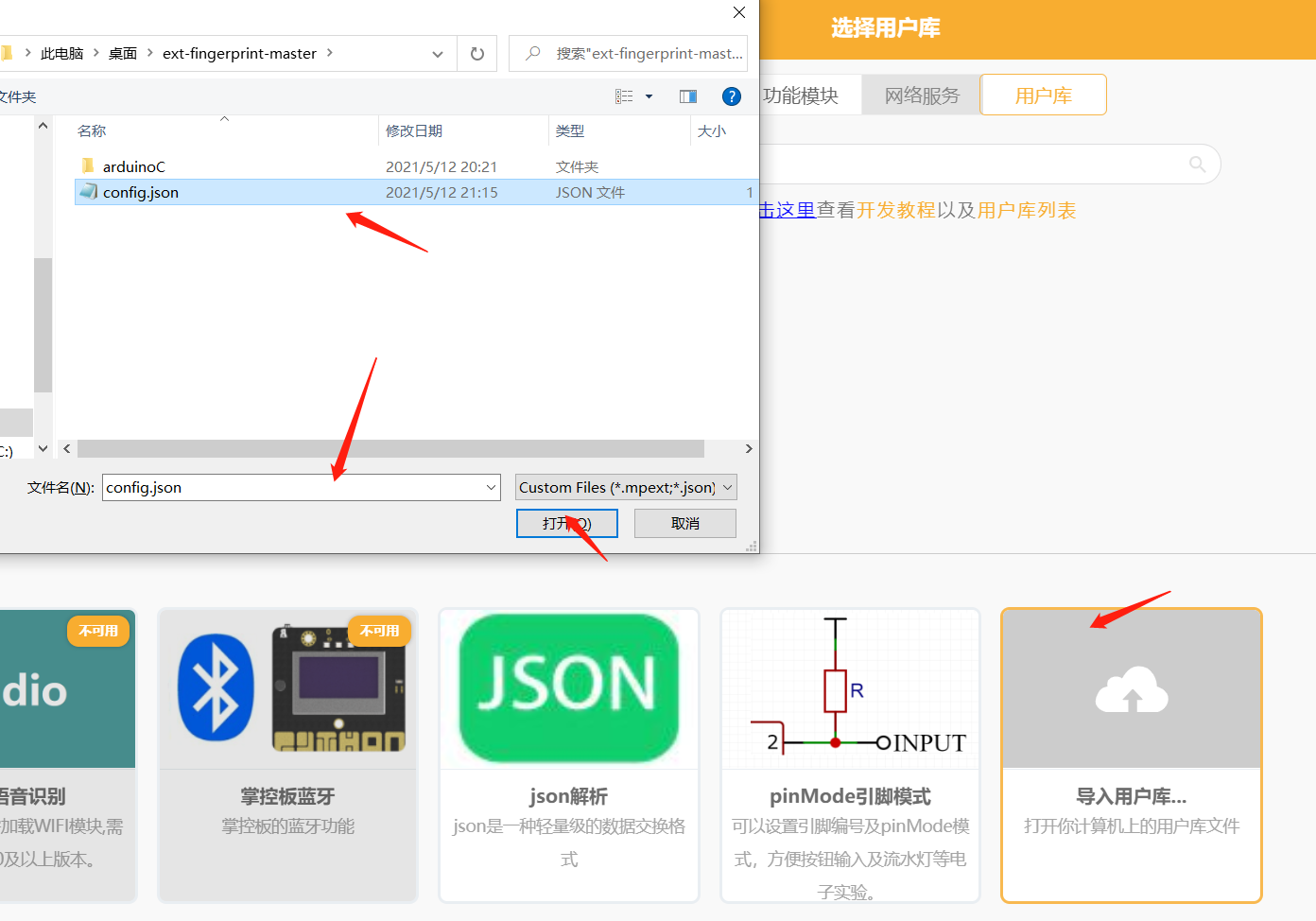Click the search magnifier in library search box

coord(1197,165)
